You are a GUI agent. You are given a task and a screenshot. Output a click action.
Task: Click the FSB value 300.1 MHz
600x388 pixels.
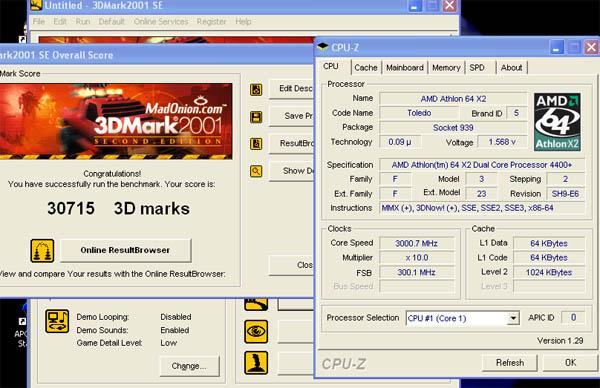click(x=416, y=272)
